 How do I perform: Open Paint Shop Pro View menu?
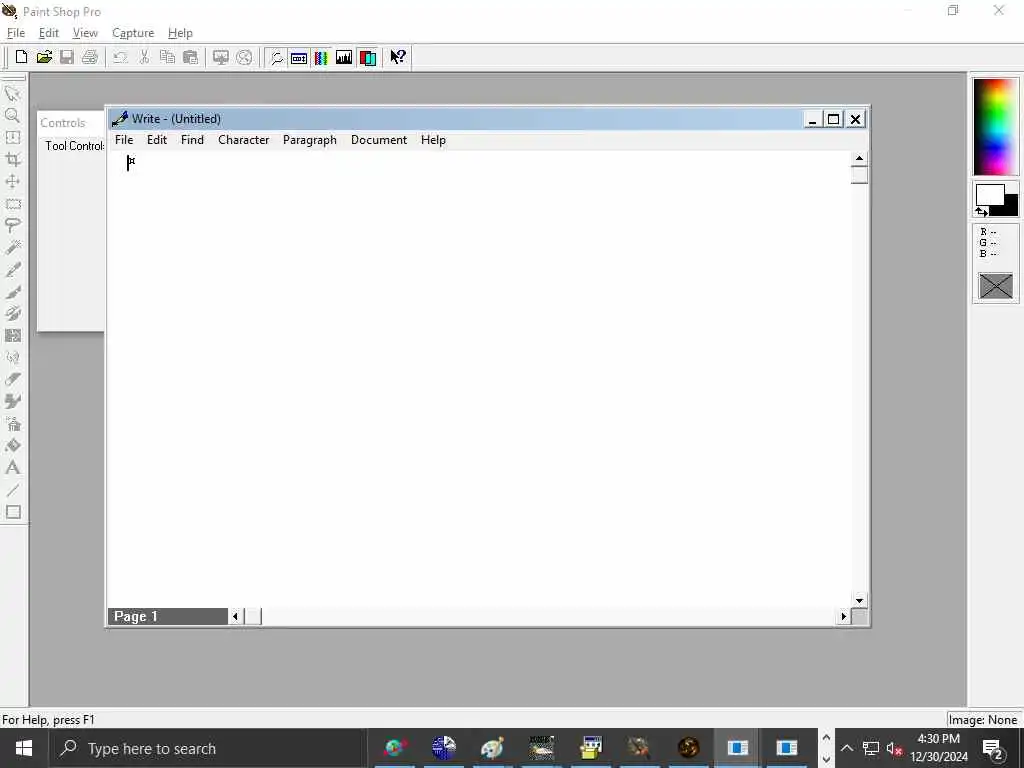85,33
